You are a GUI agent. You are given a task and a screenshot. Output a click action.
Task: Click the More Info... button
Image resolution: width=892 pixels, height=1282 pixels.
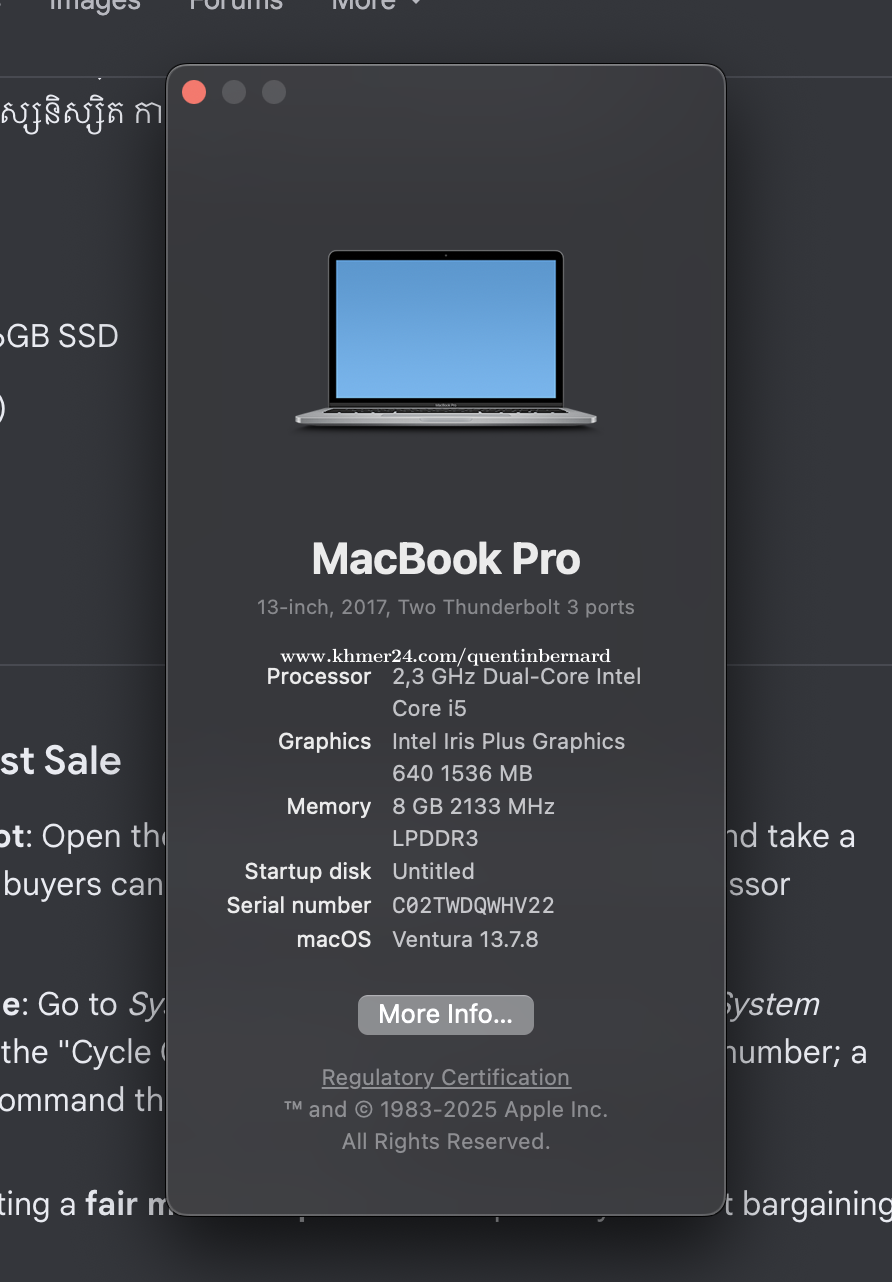446,1014
